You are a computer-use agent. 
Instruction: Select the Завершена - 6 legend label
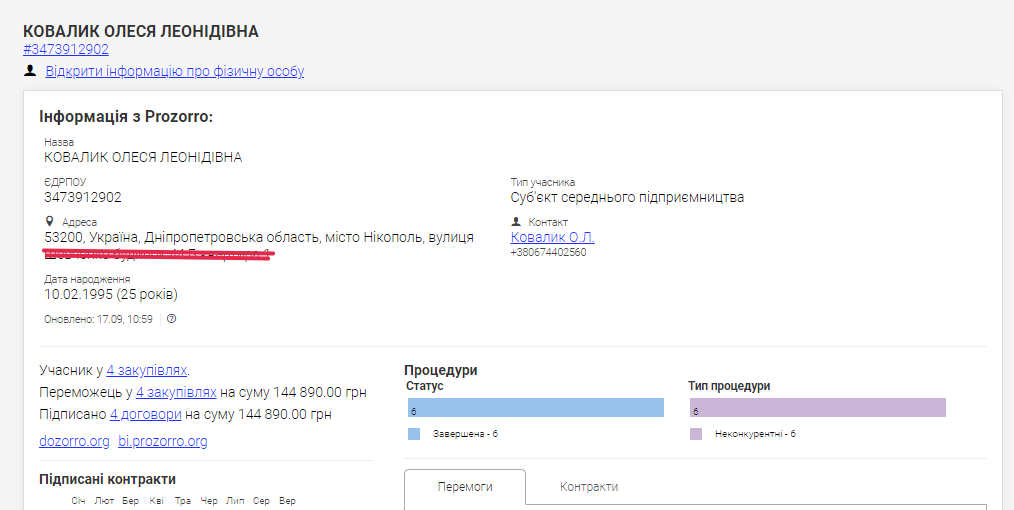pos(465,434)
